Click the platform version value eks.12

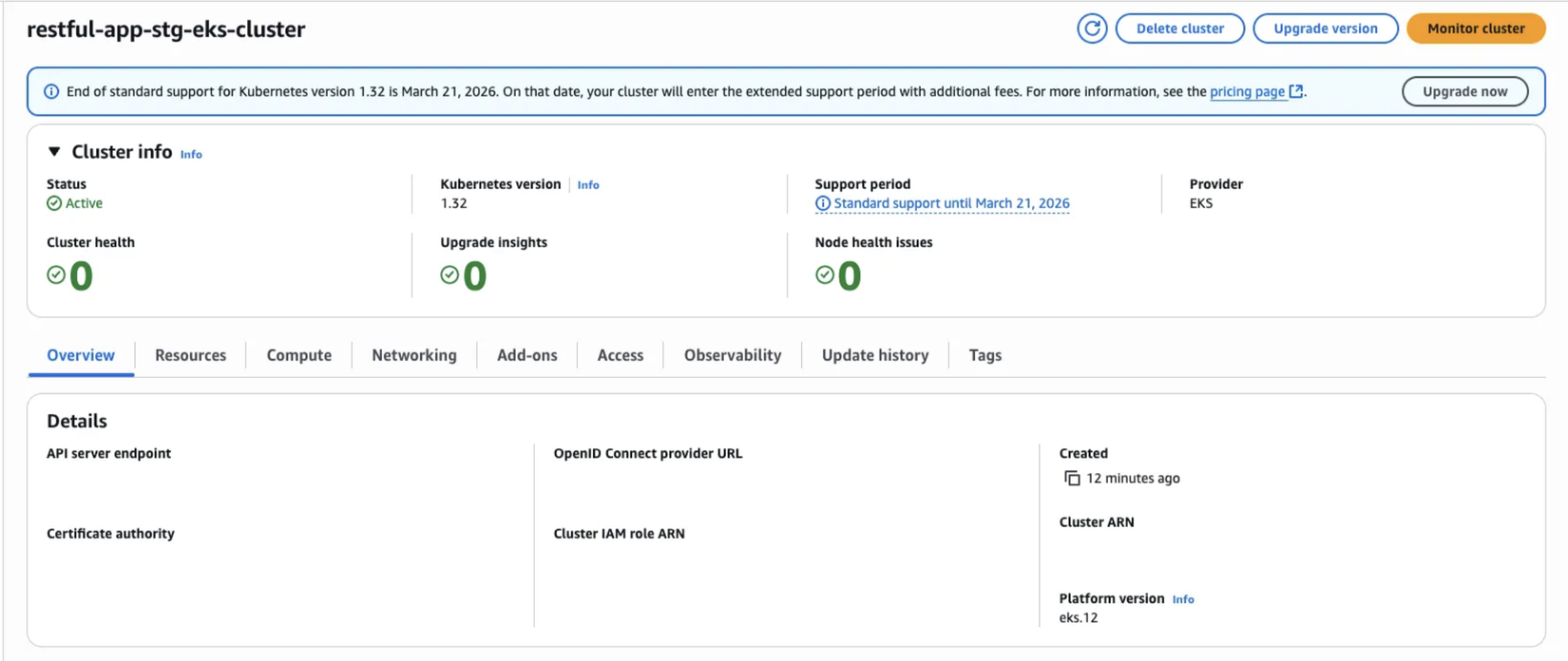1079,617
